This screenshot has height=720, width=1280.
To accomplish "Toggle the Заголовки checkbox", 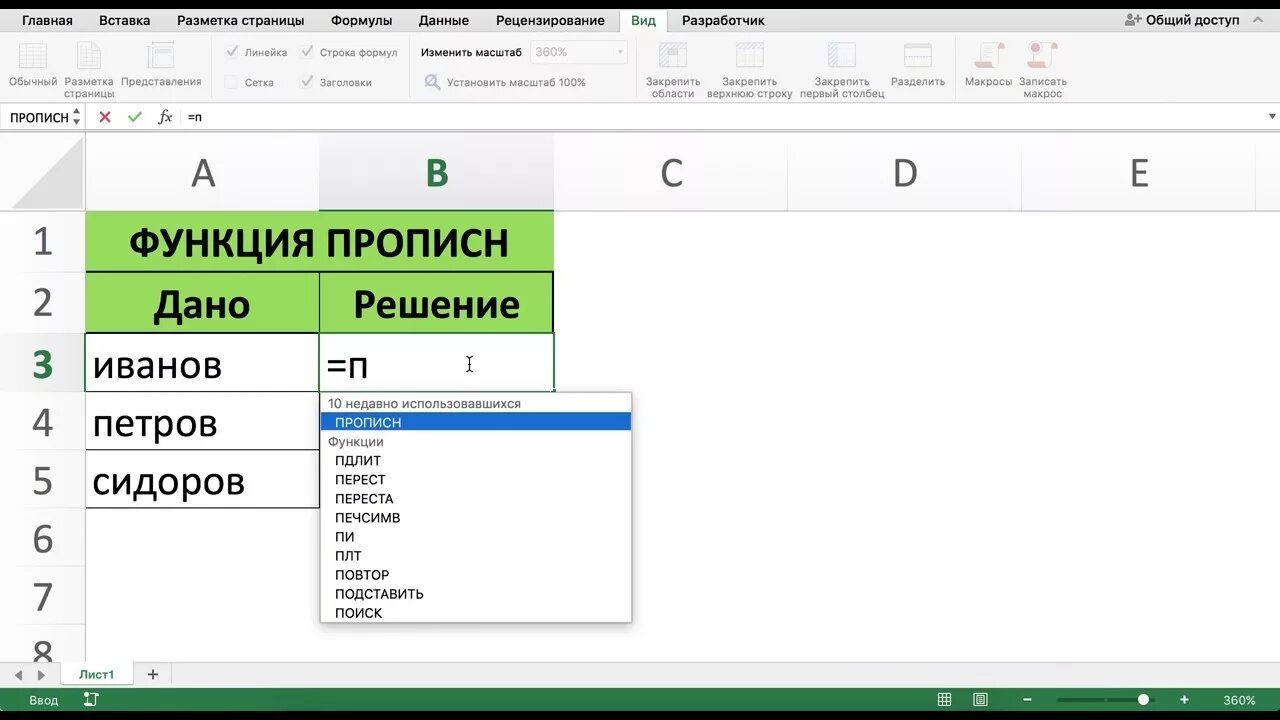I will (307, 82).
